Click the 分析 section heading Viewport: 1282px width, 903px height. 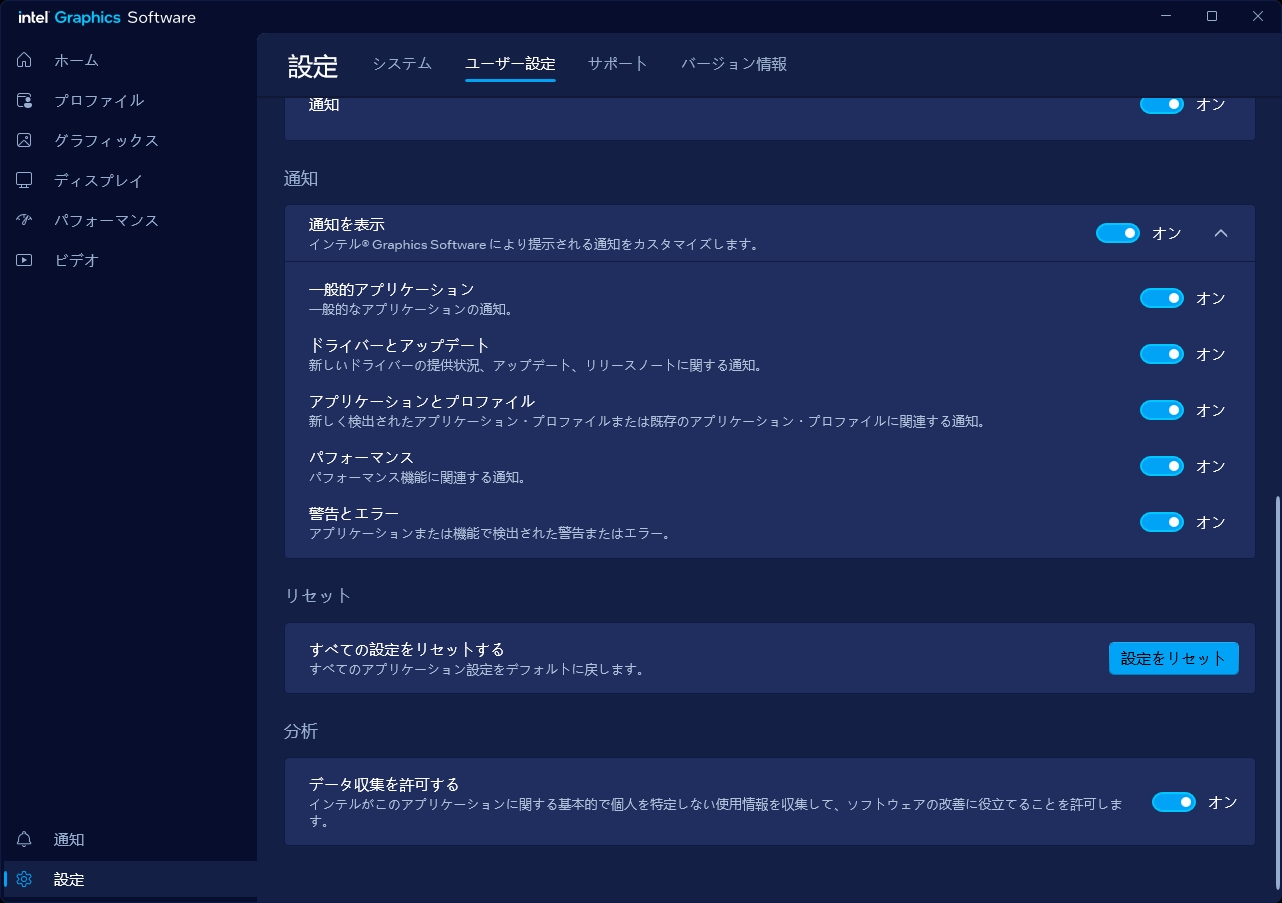[x=301, y=731]
